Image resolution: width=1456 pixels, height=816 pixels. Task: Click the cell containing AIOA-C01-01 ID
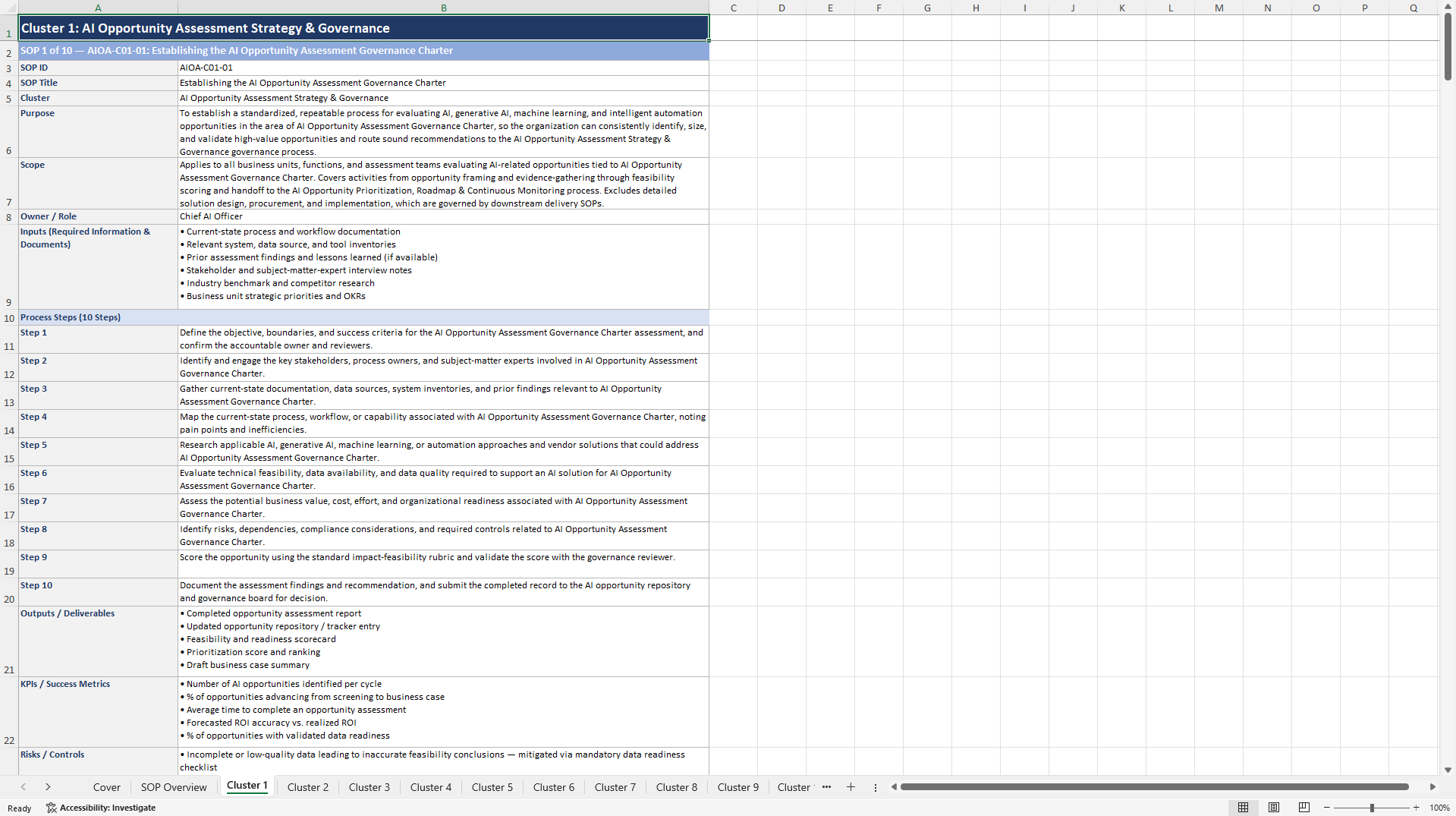tap(444, 68)
